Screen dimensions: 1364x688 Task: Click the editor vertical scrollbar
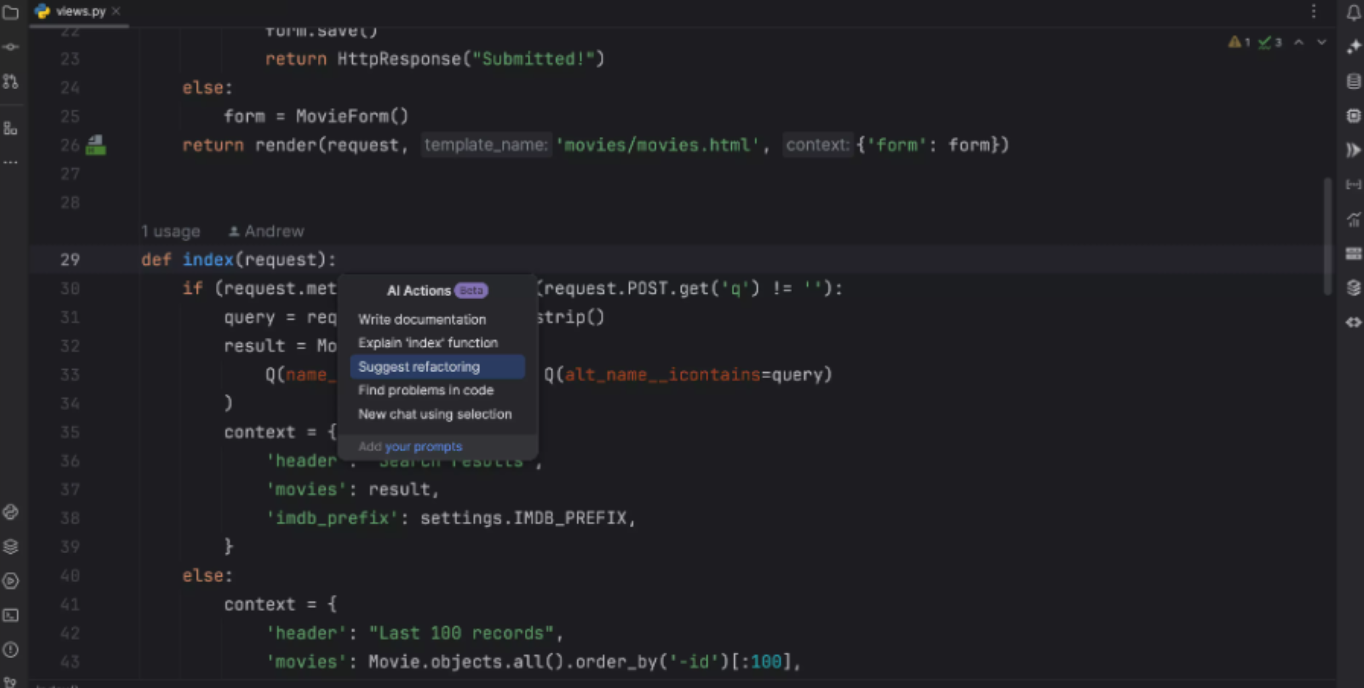[x=1327, y=235]
